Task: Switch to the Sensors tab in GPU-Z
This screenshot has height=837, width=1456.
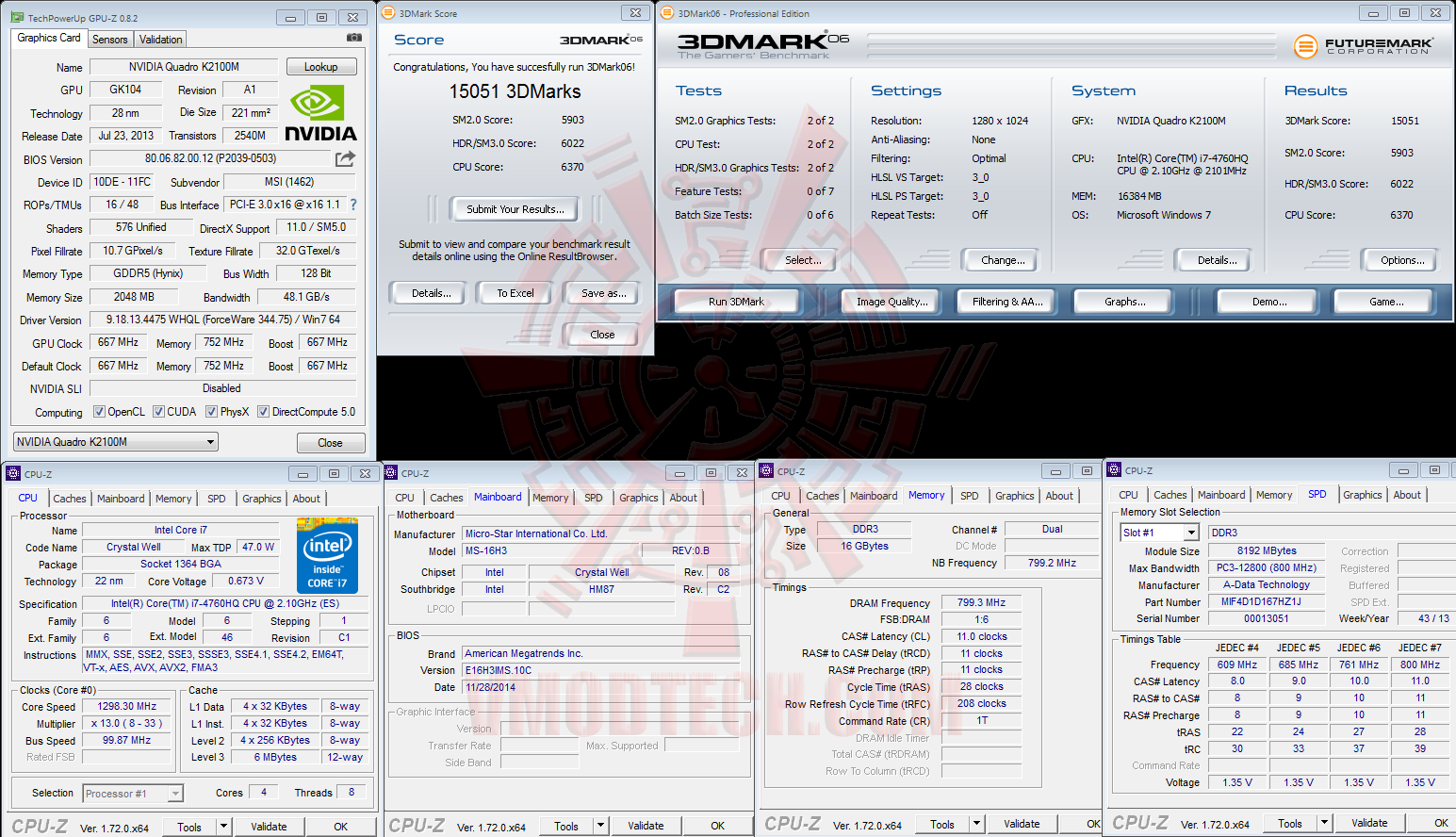Action: tap(110, 40)
